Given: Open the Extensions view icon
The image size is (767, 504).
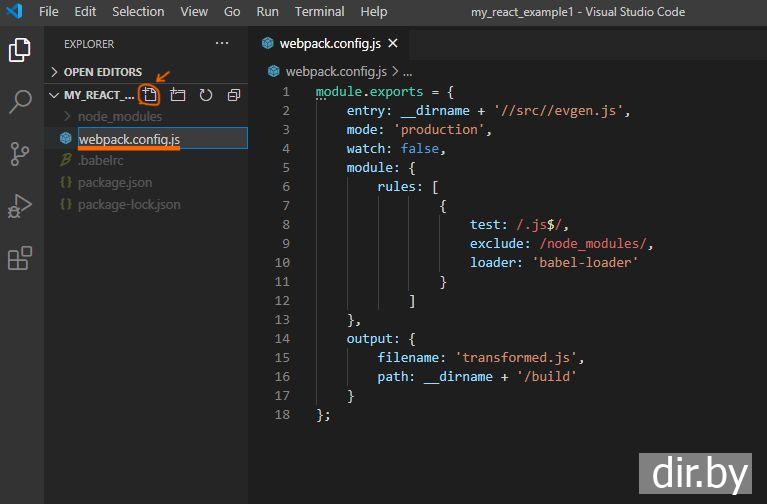Looking at the screenshot, I should coord(20,258).
